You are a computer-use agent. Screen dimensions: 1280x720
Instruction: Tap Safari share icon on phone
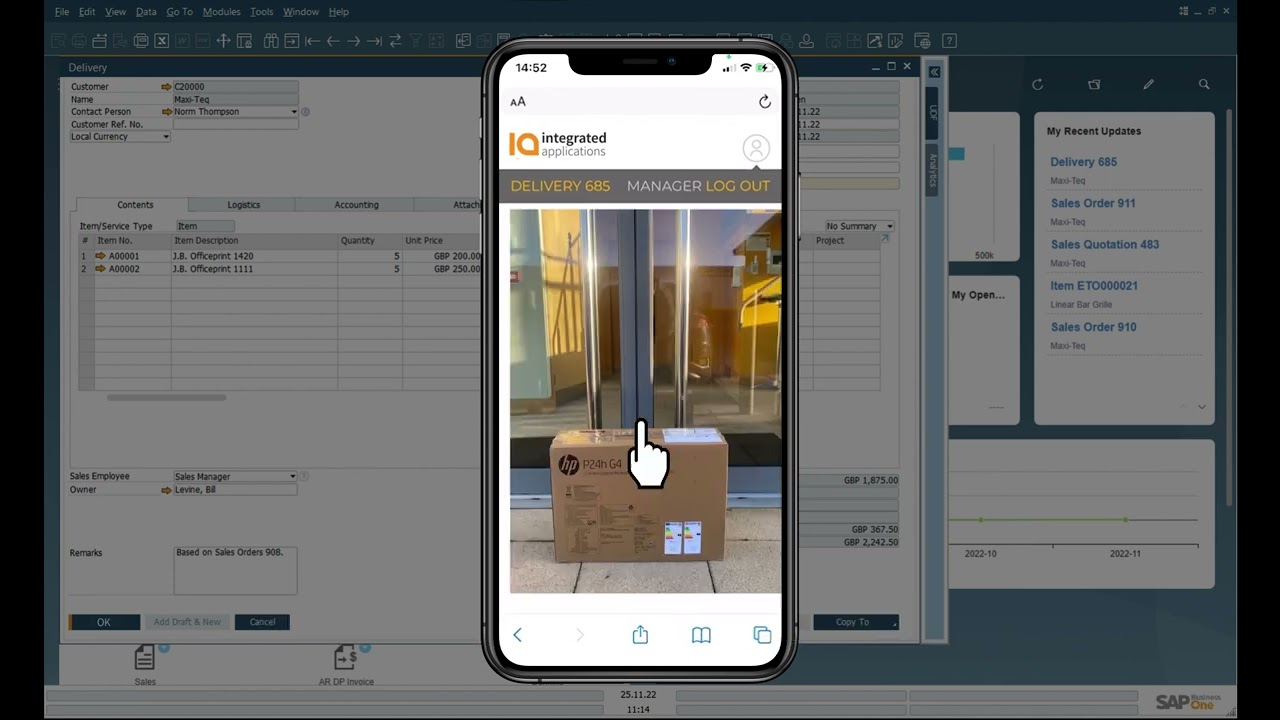point(640,635)
